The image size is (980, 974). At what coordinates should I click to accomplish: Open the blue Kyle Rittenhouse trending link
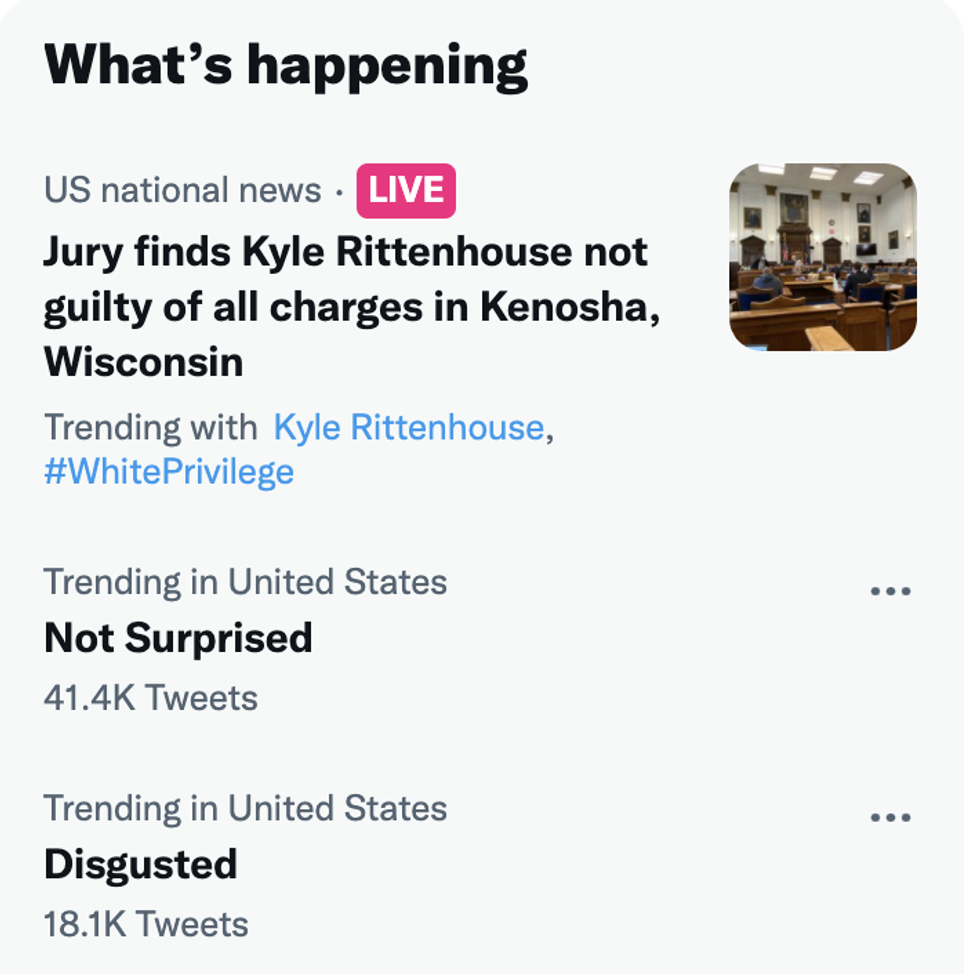pos(408,428)
